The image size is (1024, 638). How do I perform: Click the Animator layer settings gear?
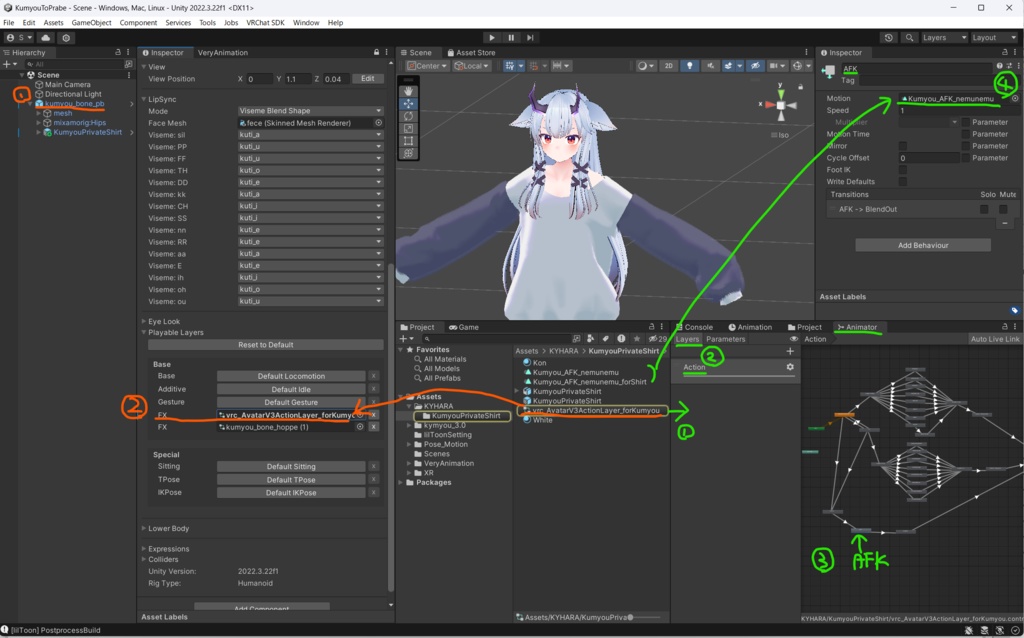click(790, 367)
